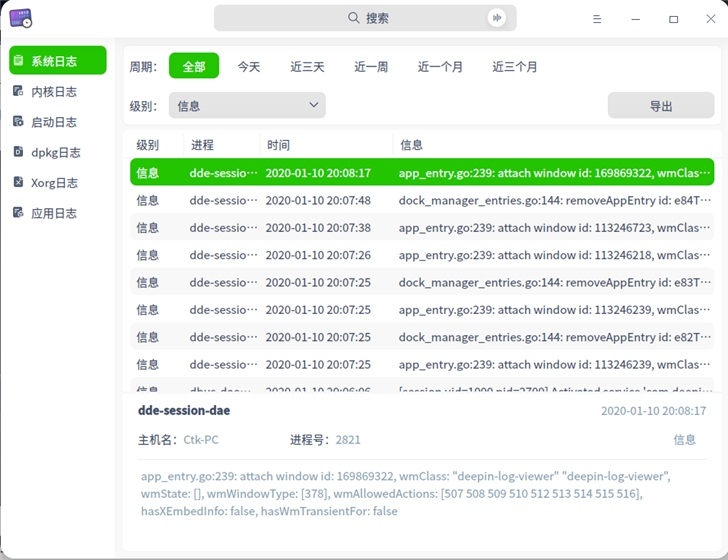Click the 导出 export button
The image size is (728, 560).
[x=661, y=105]
